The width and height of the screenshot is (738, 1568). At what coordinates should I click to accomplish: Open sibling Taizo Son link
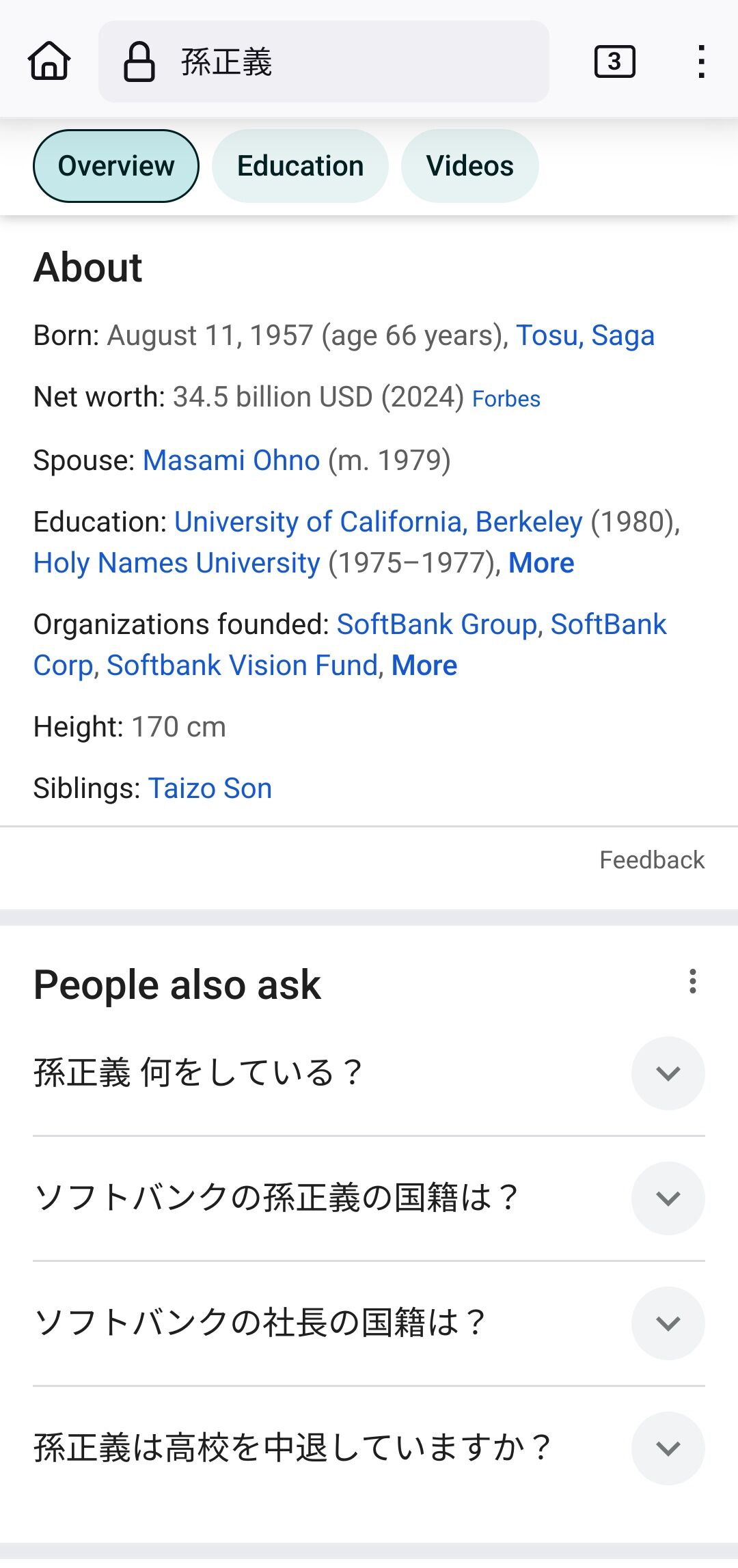[210, 788]
